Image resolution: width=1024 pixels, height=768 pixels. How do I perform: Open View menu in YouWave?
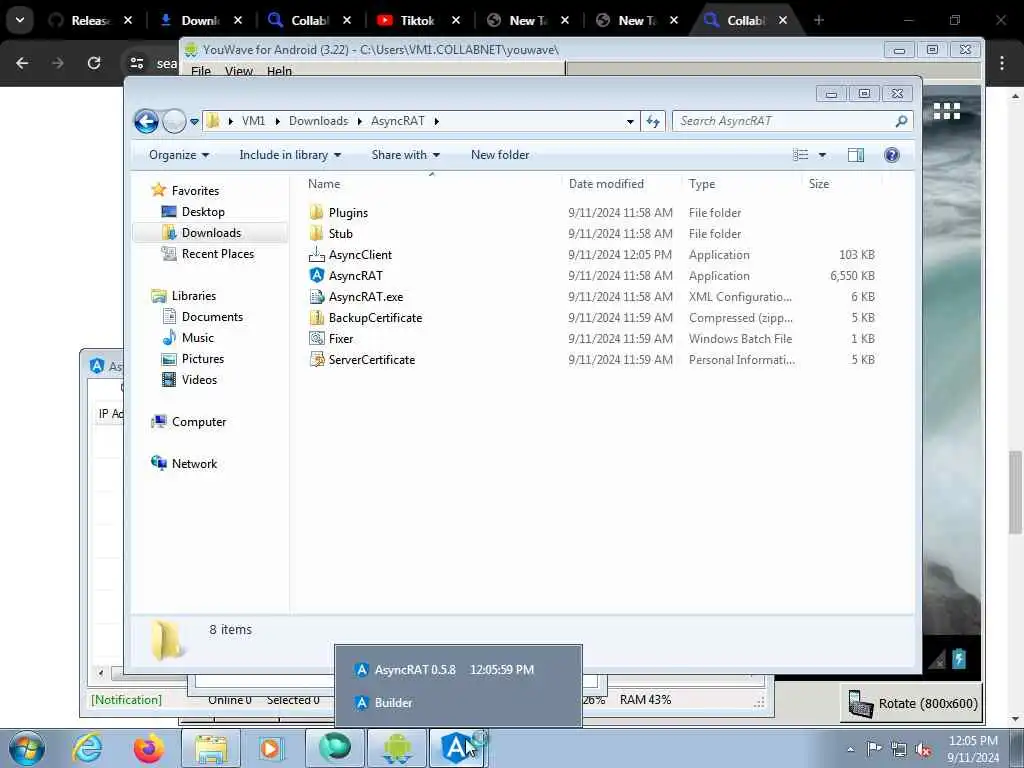pos(238,71)
